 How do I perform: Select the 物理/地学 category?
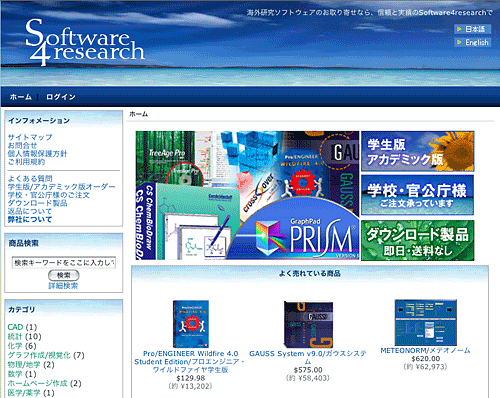[24, 364]
